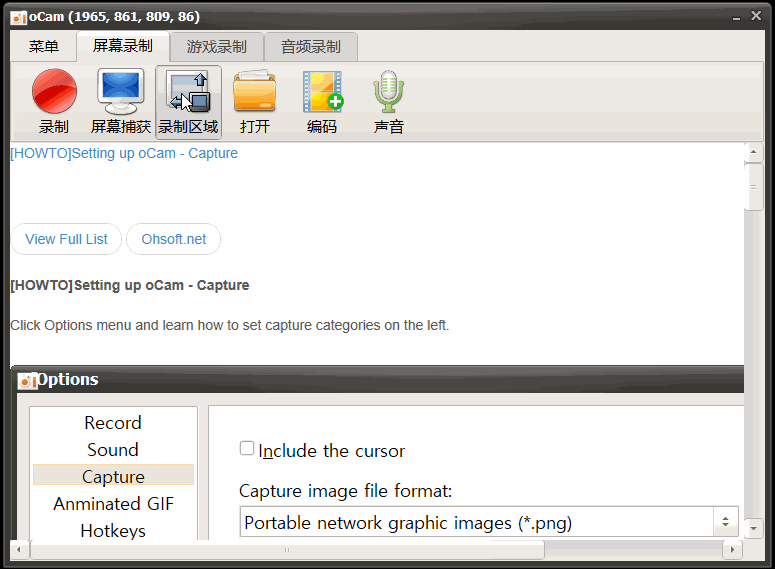Viewport: 775px width, 569px height.
Task: Click the horizontal scrollbar thumb
Action: click(287, 550)
